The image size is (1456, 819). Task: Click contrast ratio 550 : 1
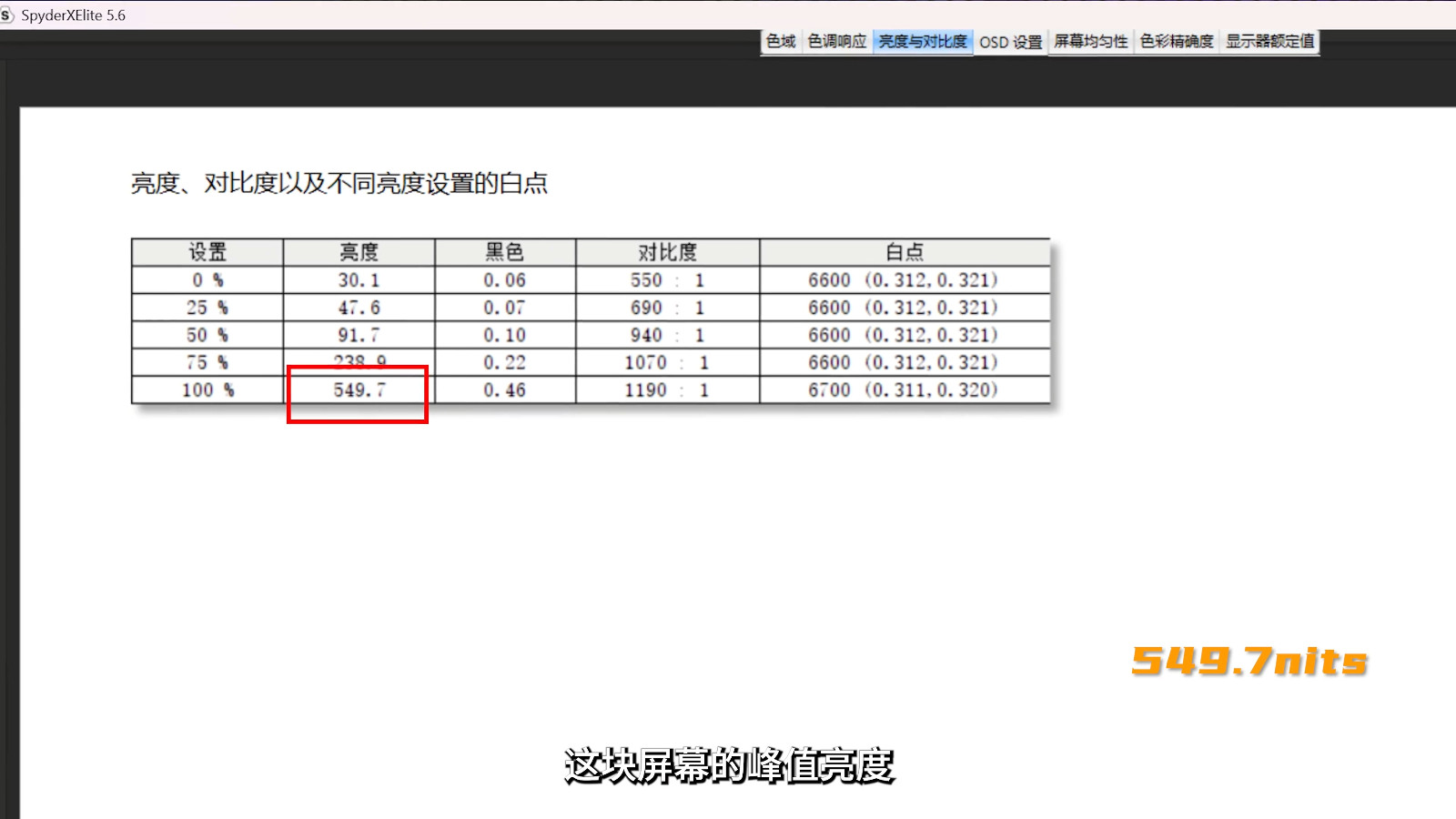click(x=667, y=280)
